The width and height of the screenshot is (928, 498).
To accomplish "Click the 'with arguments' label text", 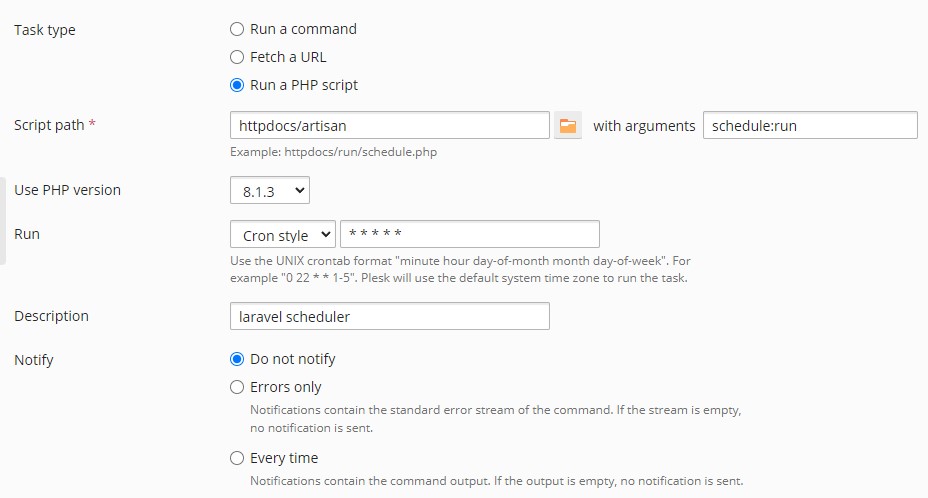I will click(644, 126).
